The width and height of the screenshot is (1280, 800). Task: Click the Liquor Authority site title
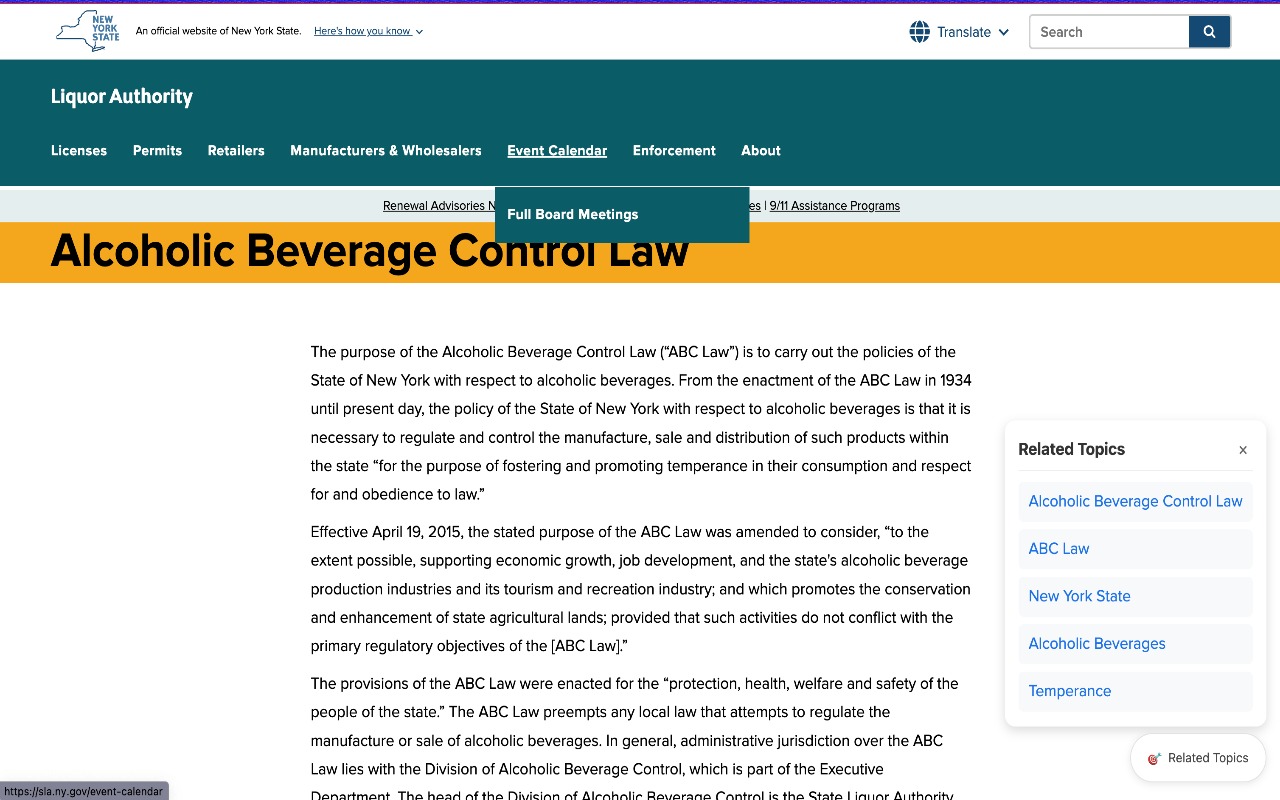point(122,96)
